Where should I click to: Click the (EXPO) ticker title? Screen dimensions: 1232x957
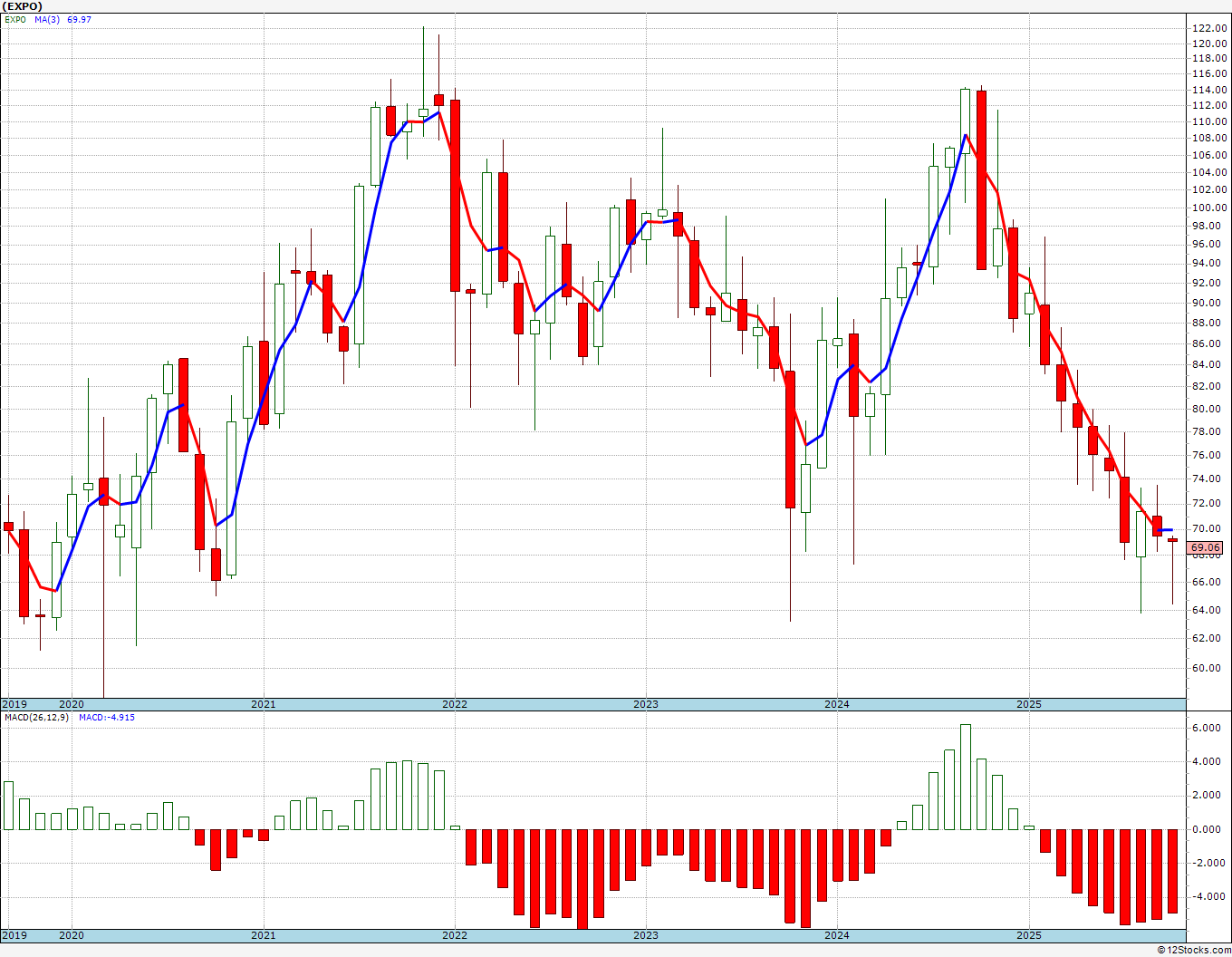[x=23, y=6]
